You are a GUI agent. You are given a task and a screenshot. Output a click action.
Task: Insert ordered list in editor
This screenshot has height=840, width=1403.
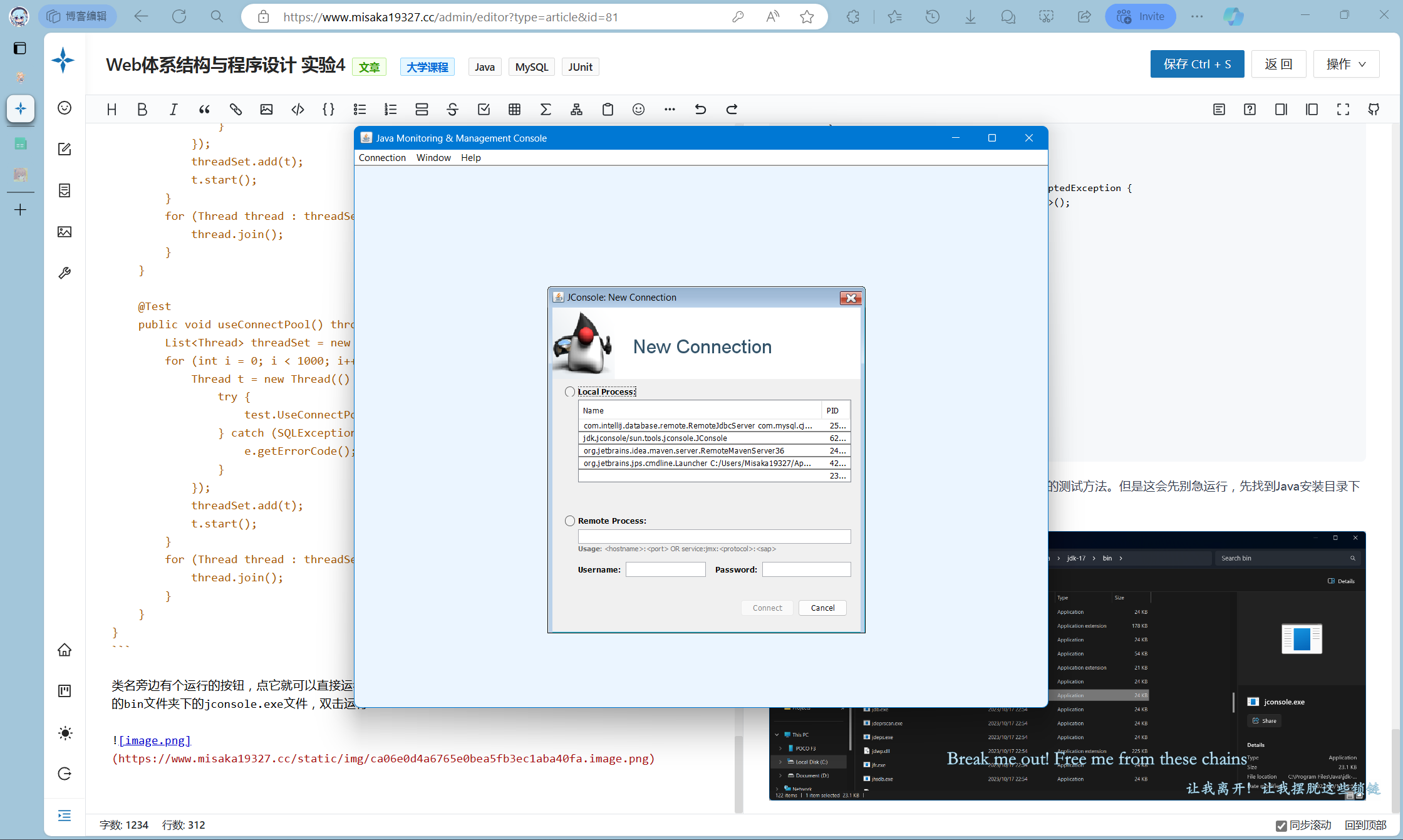[390, 110]
